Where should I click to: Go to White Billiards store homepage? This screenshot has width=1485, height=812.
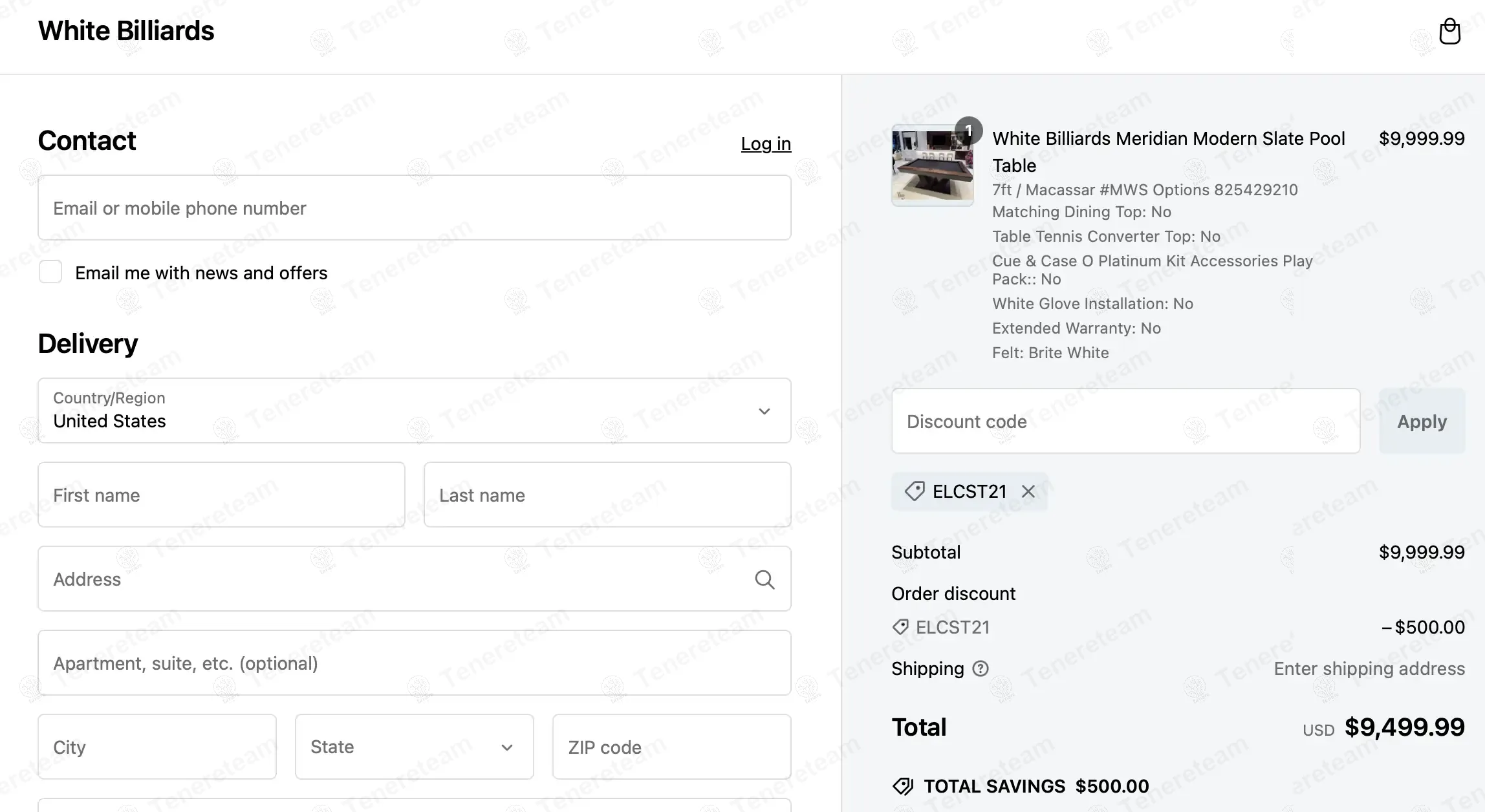point(126,31)
